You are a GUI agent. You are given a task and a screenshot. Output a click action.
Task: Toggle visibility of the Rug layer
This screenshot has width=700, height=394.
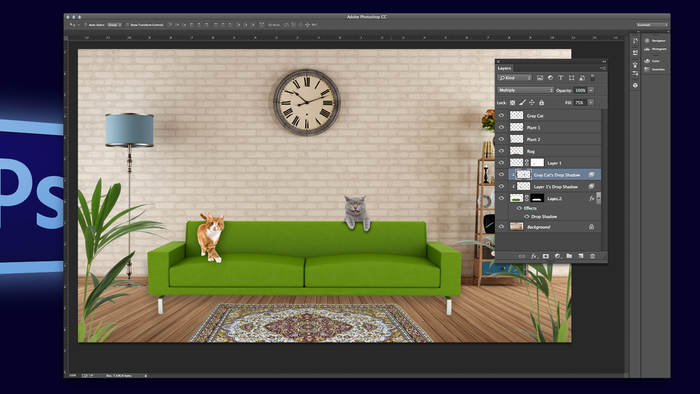coord(501,151)
